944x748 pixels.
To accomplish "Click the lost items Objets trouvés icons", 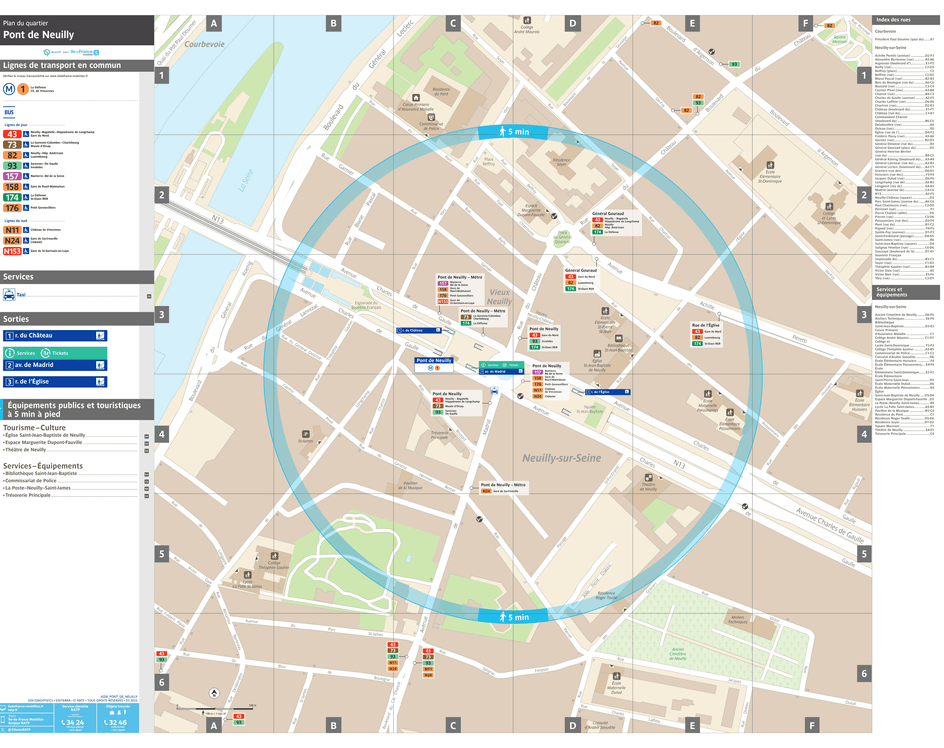I will point(118,712).
